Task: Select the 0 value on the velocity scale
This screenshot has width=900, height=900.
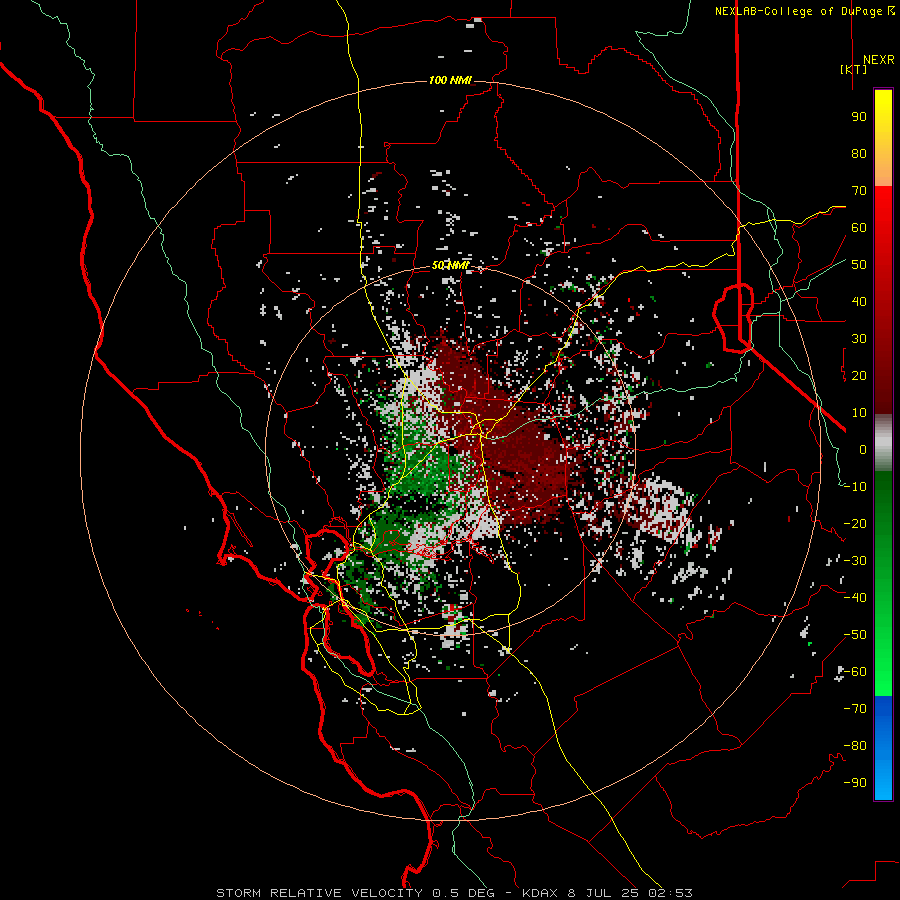Action: pos(863,450)
